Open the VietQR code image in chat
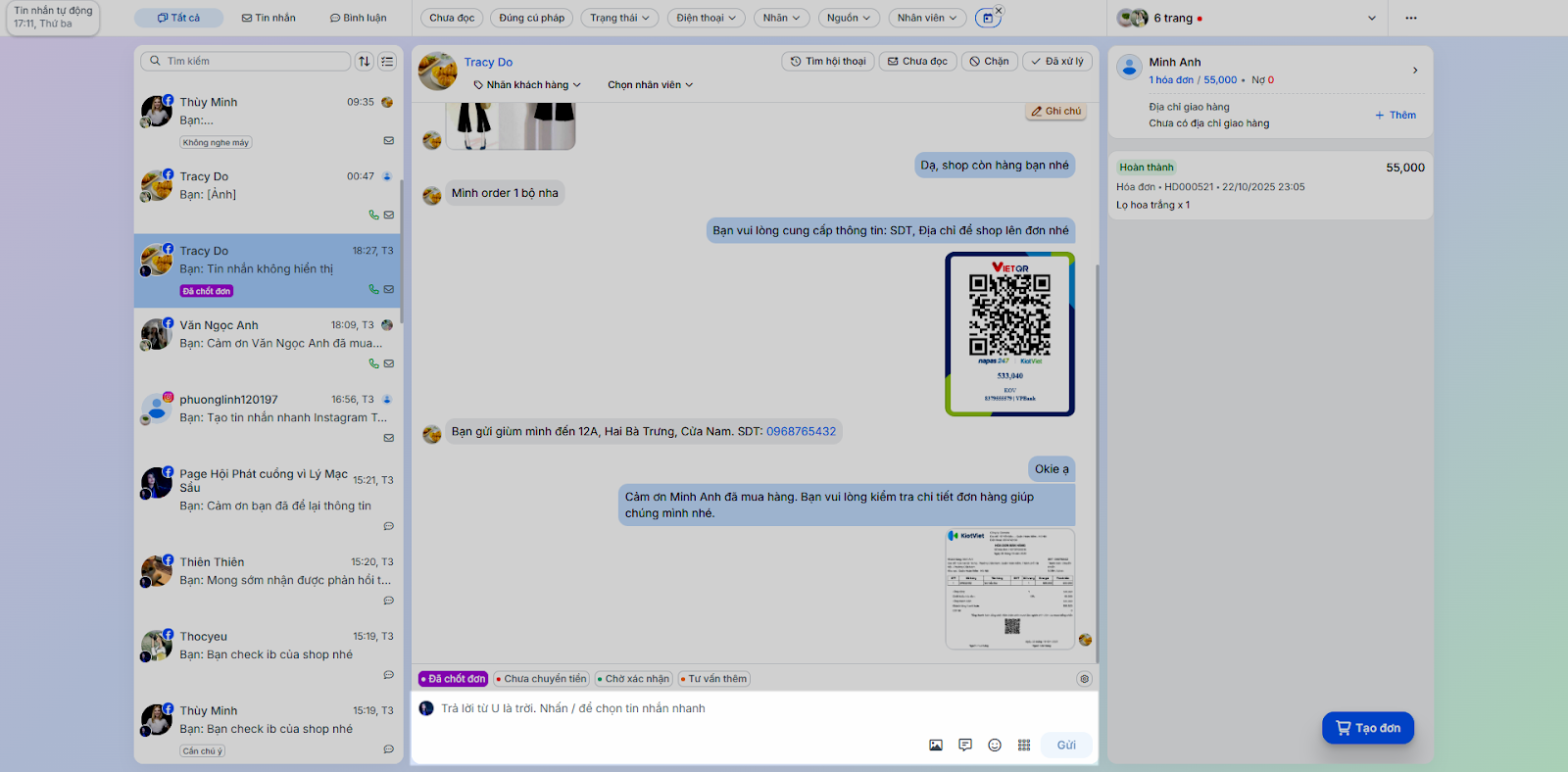This screenshot has height=772, width=1568. [1010, 334]
